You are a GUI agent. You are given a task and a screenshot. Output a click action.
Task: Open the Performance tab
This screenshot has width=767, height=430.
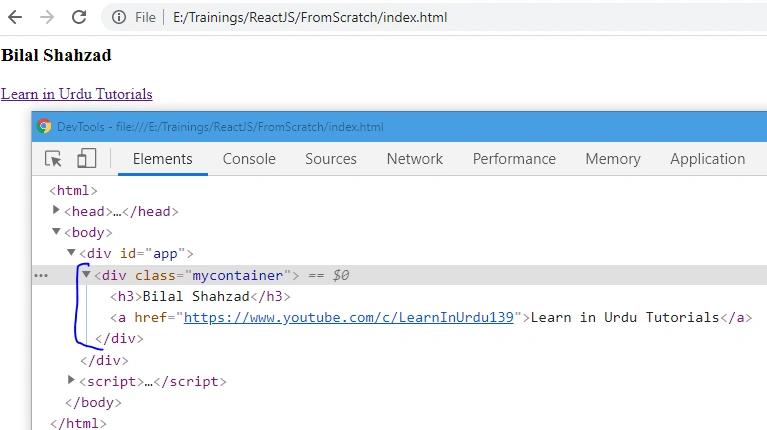pyautogui.click(x=514, y=159)
